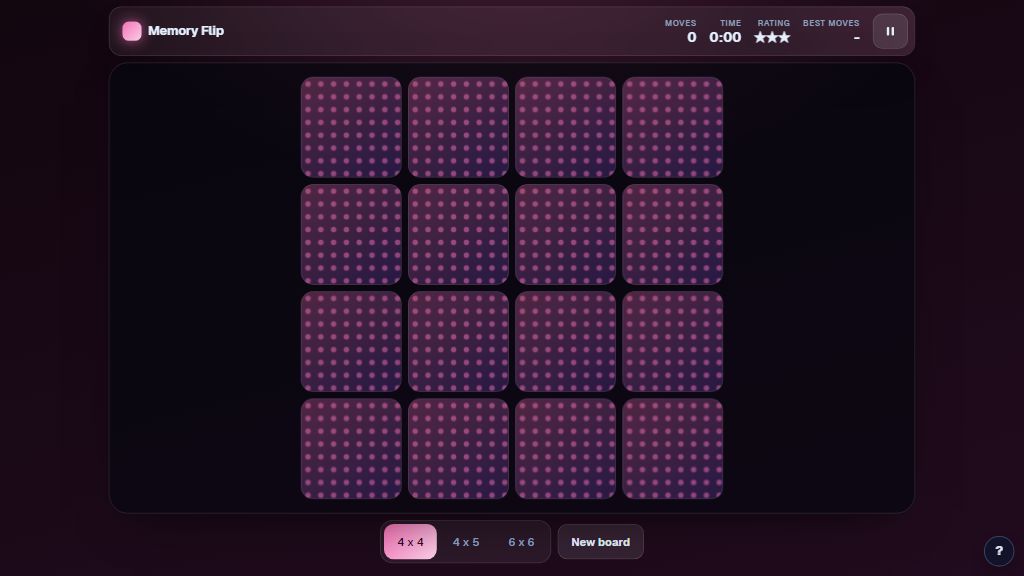Switch to the 6 x 6 board size
The height and width of the screenshot is (576, 1024).
[521, 542]
